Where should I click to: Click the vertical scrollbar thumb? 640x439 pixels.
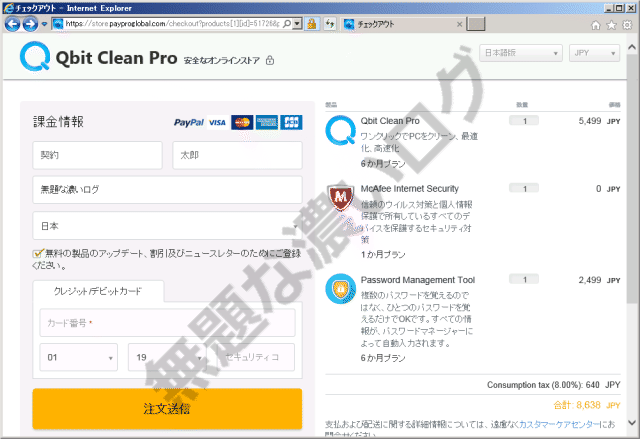point(632,177)
